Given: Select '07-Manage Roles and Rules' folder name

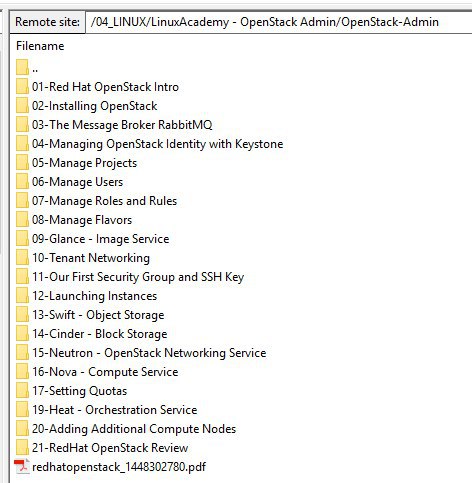Looking at the screenshot, I should 104,201.
